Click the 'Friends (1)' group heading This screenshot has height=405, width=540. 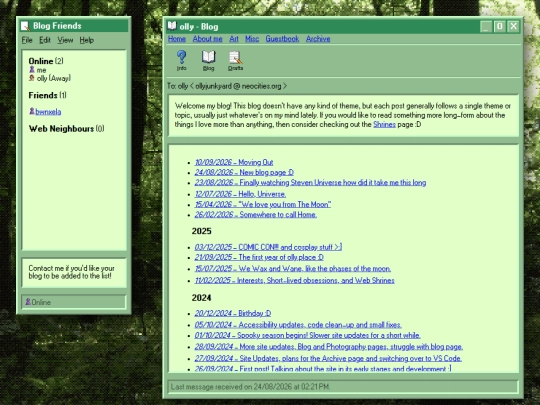coord(48,95)
